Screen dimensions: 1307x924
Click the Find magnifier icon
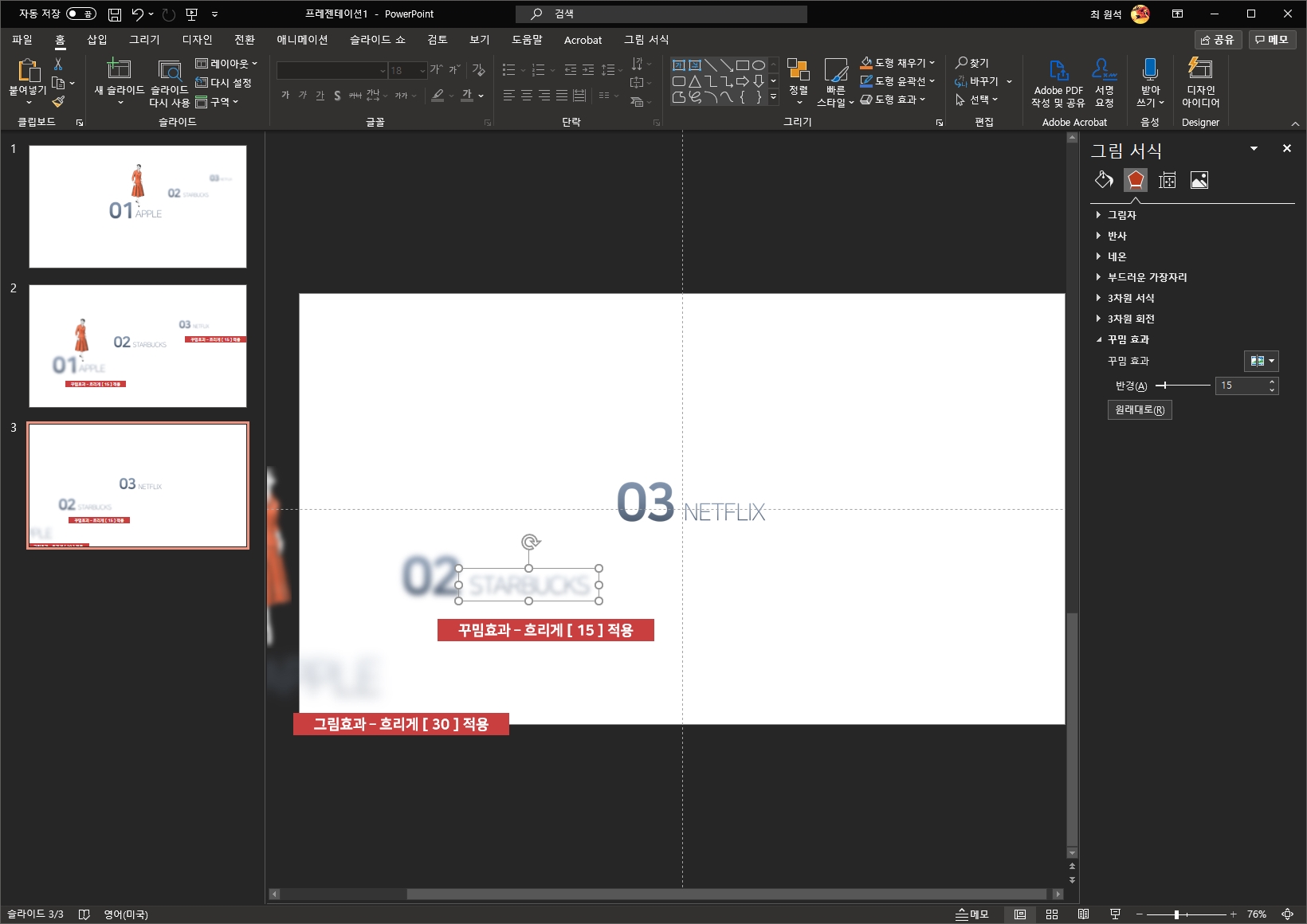(962, 62)
